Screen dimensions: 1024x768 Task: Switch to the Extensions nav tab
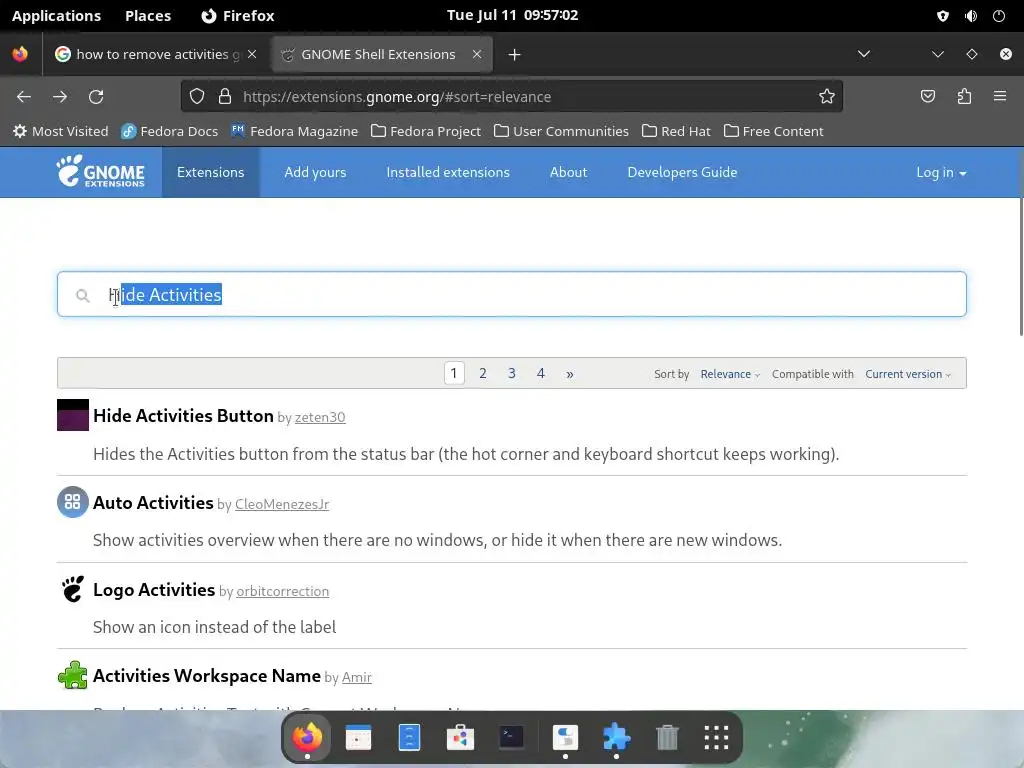click(x=210, y=172)
